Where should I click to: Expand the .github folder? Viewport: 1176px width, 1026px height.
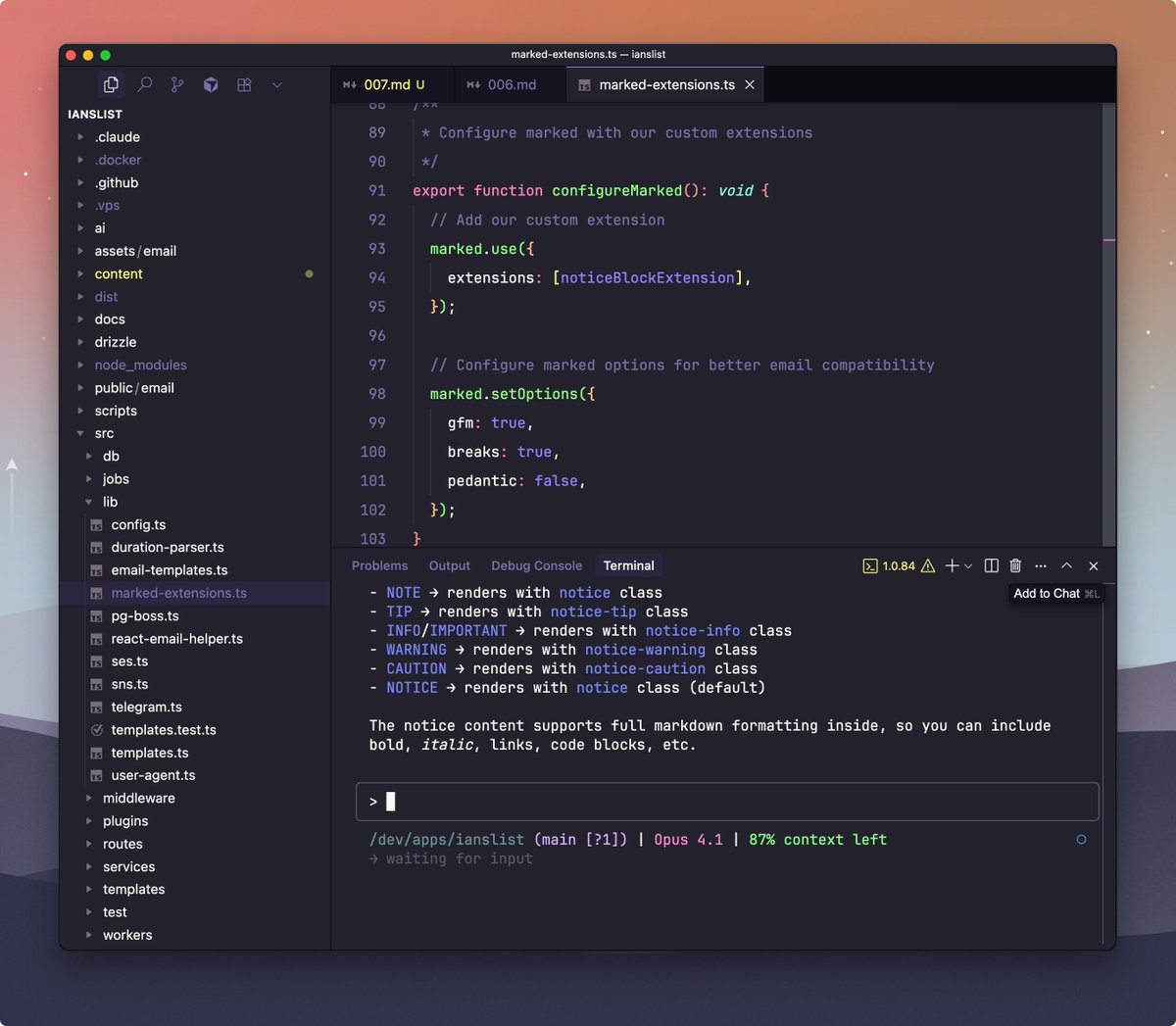(194, 183)
